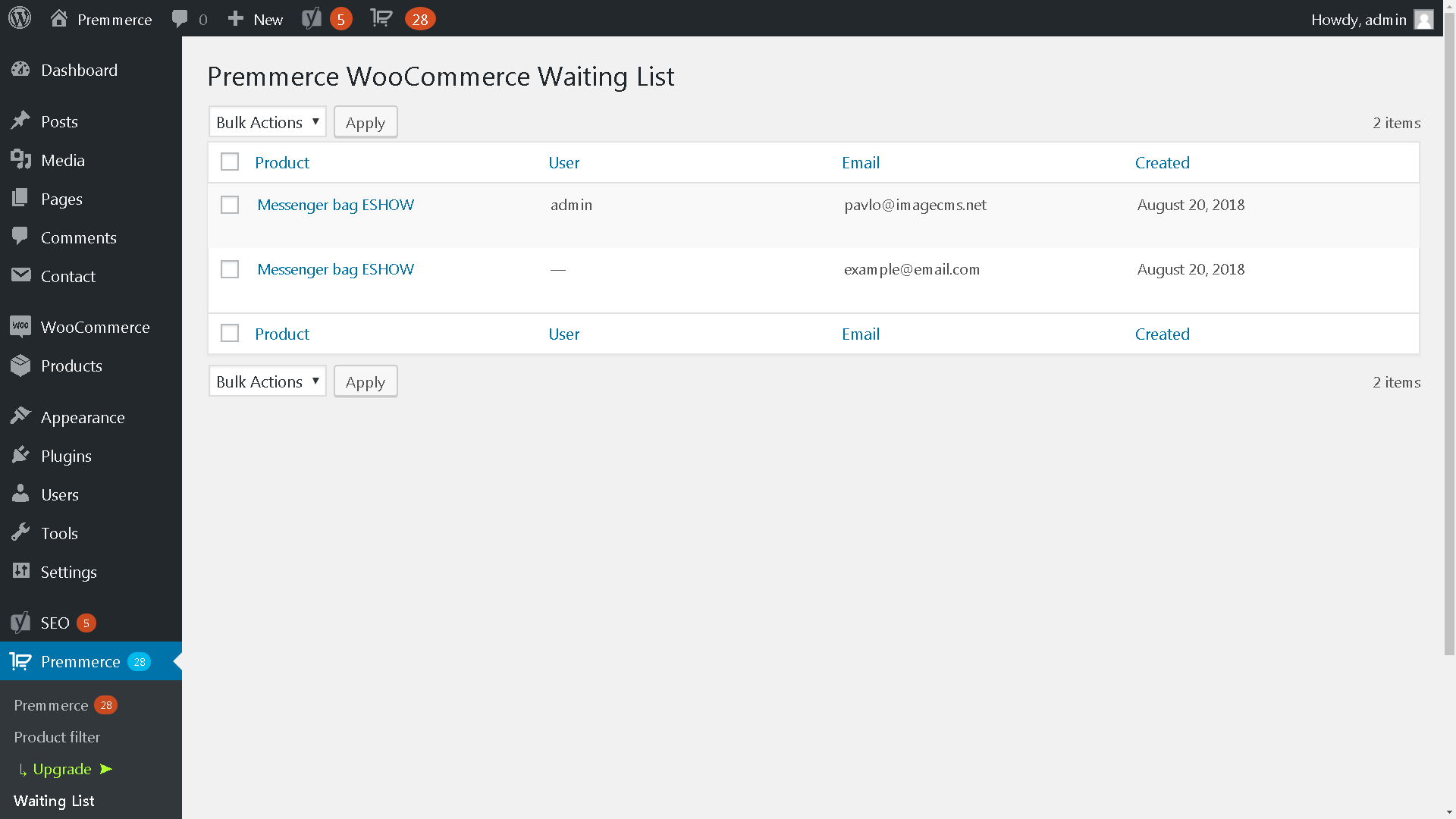Sort by User column header

(564, 162)
